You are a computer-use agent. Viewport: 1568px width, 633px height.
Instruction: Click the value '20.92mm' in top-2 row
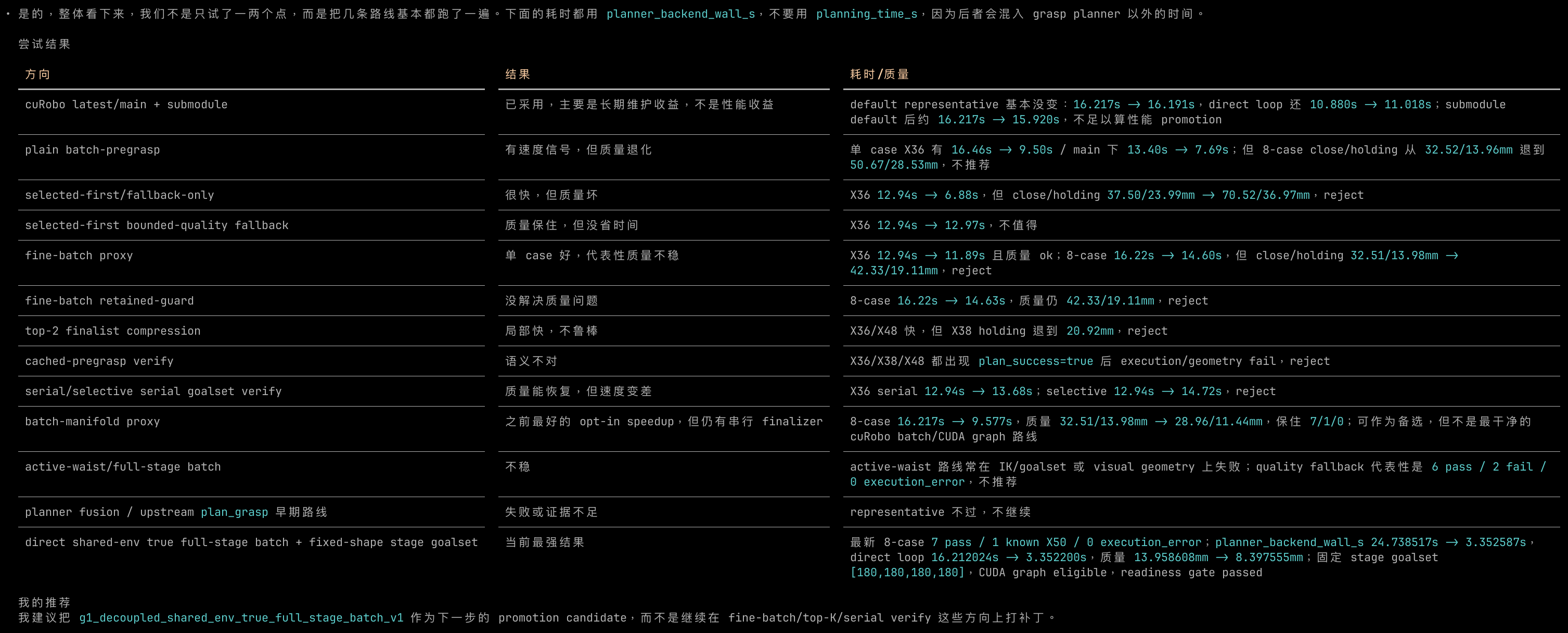pos(1090,331)
